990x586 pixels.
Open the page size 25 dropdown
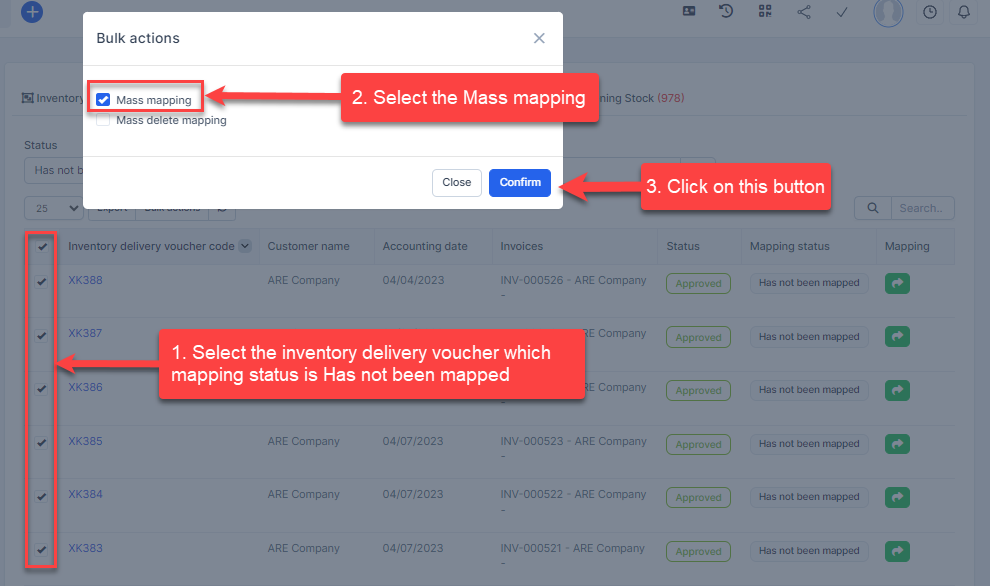pyautogui.click(x=54, y=208)
